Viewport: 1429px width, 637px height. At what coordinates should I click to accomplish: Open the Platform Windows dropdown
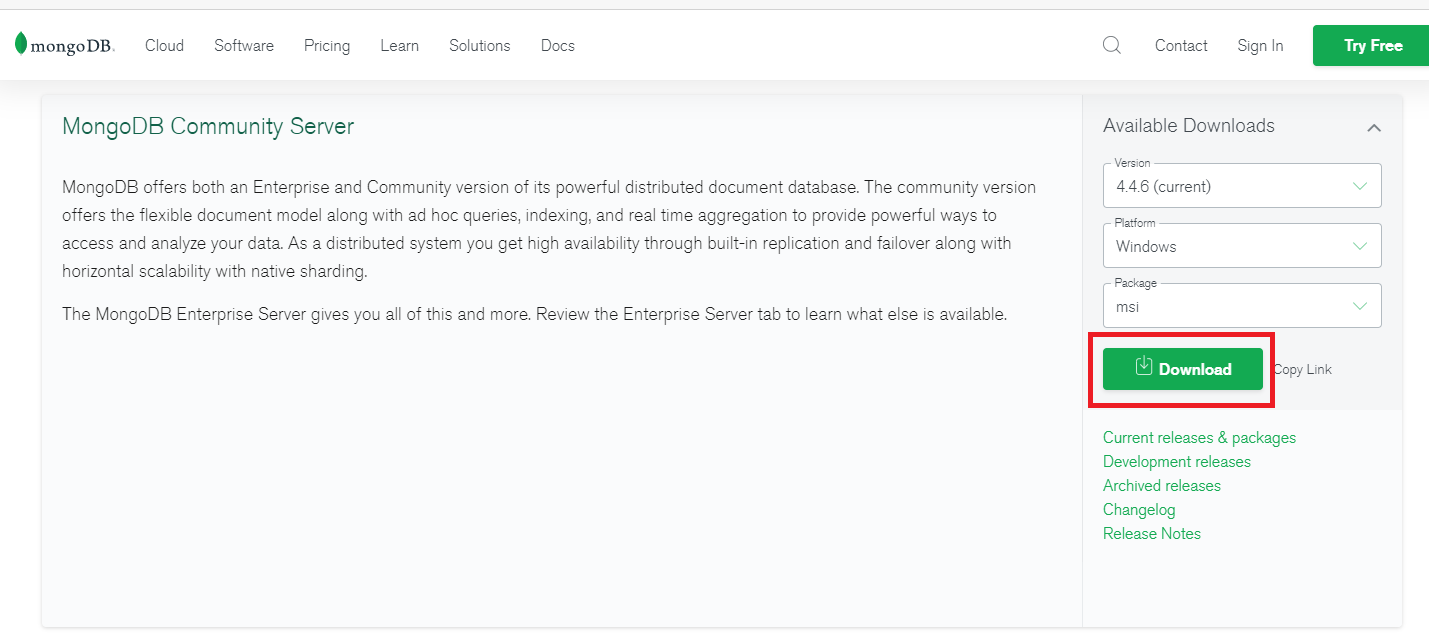pyautogui.click(x=1242, y=246)
